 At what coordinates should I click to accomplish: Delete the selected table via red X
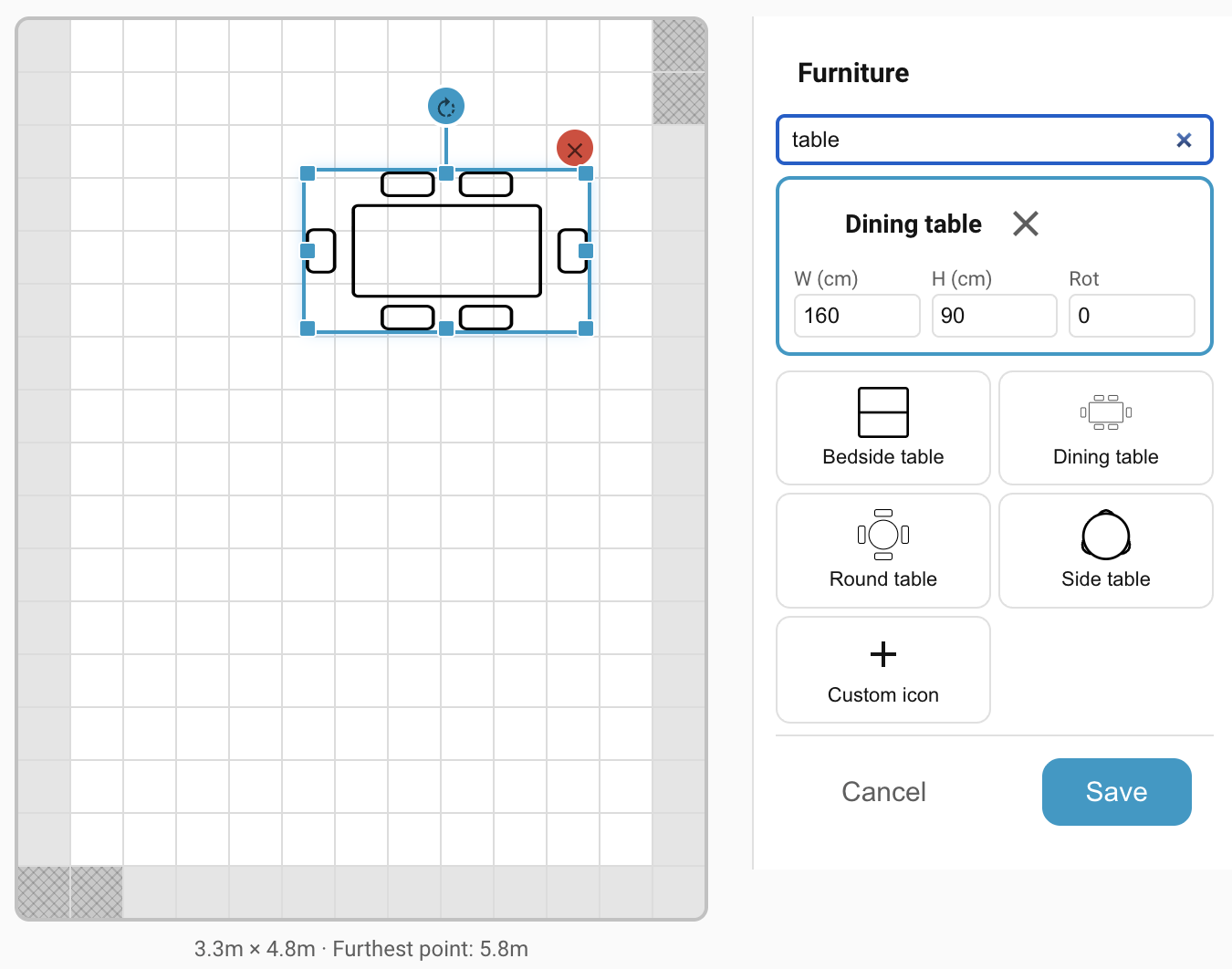(x=575, y=148)
